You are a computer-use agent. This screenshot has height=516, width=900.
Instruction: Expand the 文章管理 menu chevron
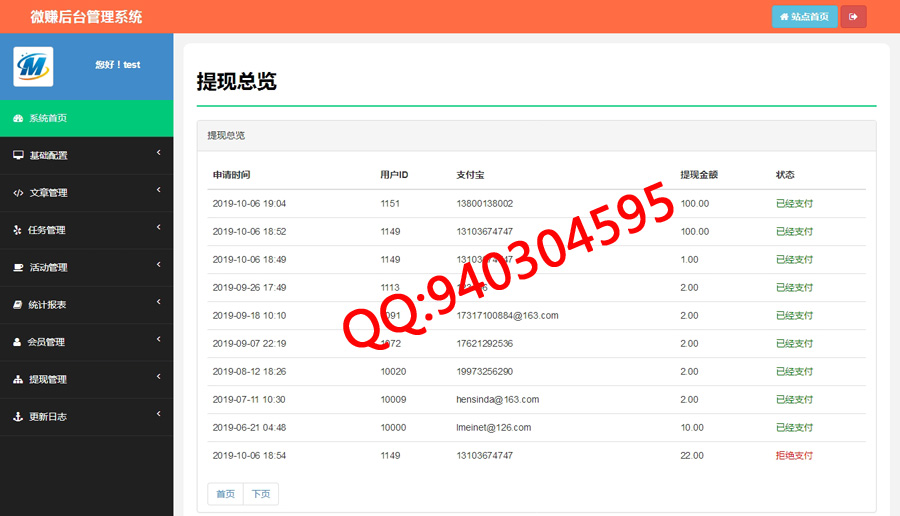click(158, 190)
